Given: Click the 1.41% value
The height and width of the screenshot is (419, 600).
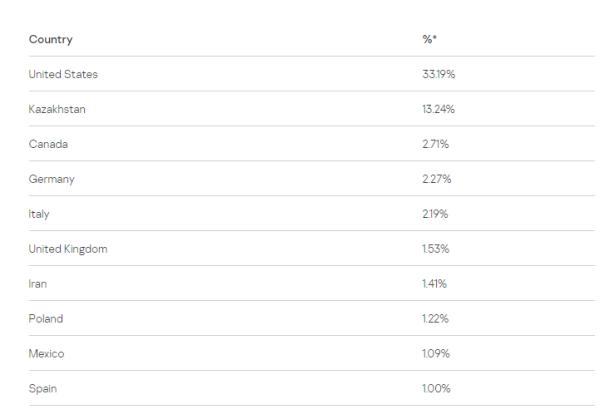Looking at the screenshot, I should (x=433, y=284).
